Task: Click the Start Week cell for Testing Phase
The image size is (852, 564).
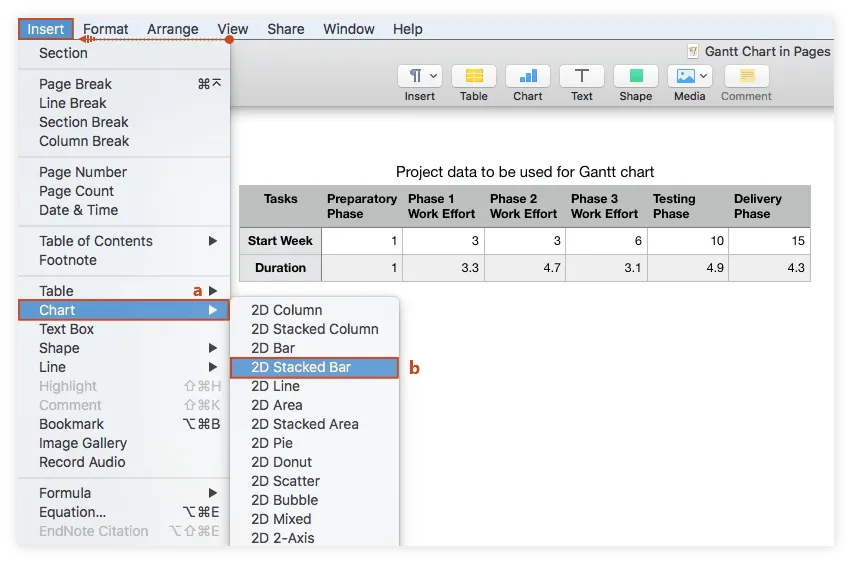Action: [687, 241]
